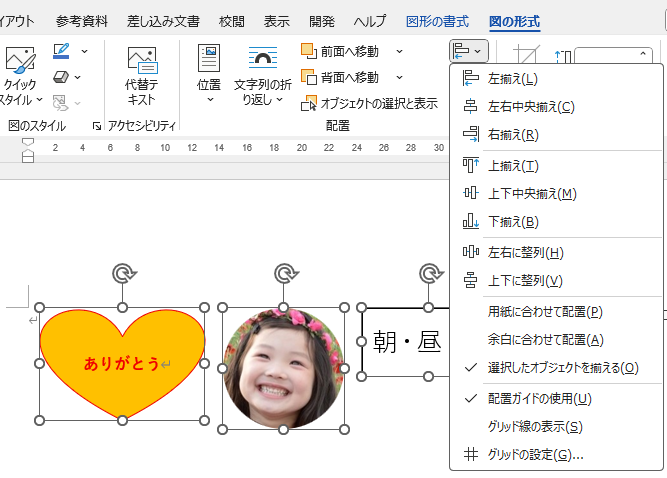Click rotate handle above girl photo

pos(286,273)
